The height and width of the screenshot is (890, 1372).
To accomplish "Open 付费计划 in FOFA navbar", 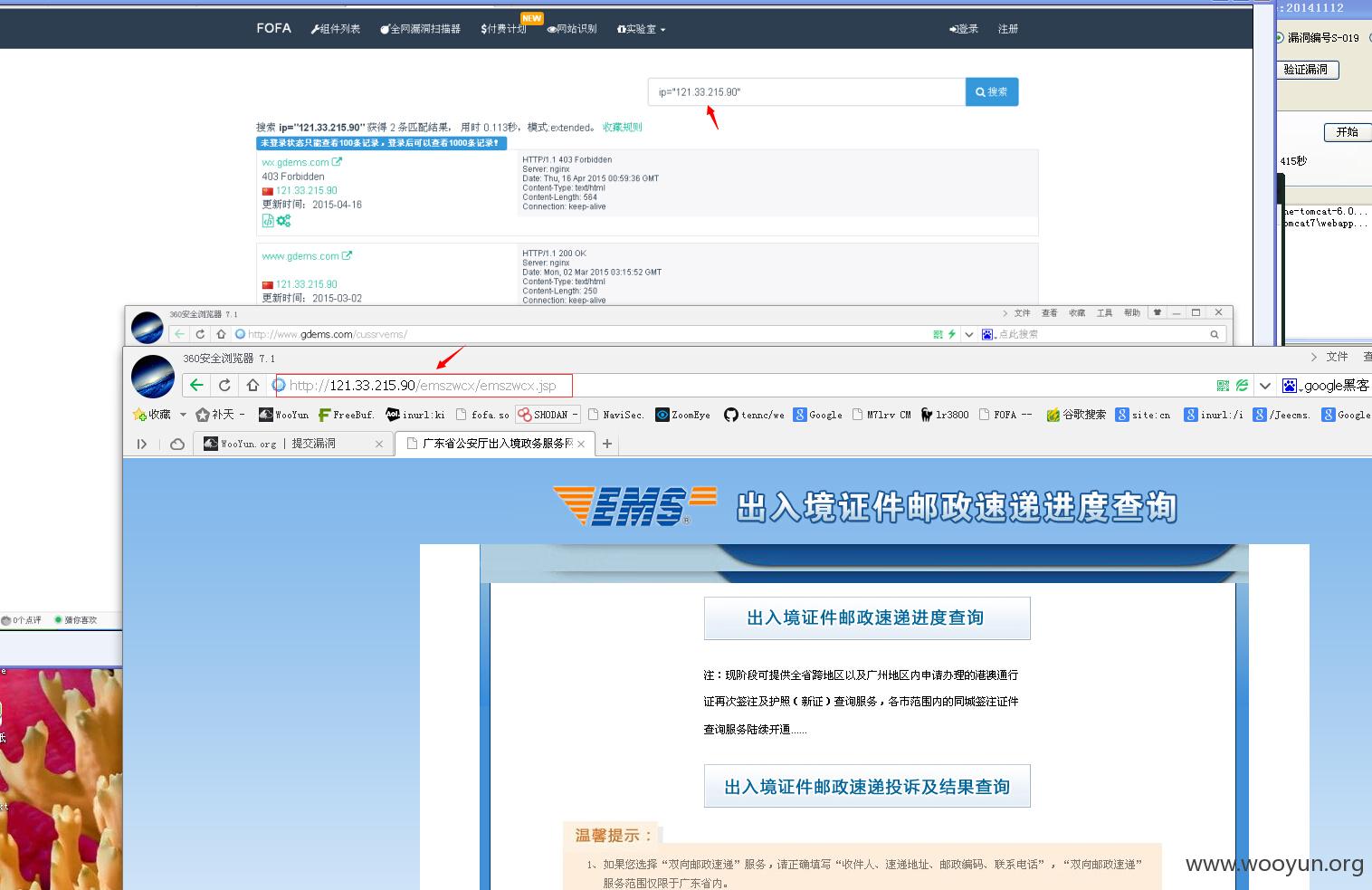I will click(503, 29).
